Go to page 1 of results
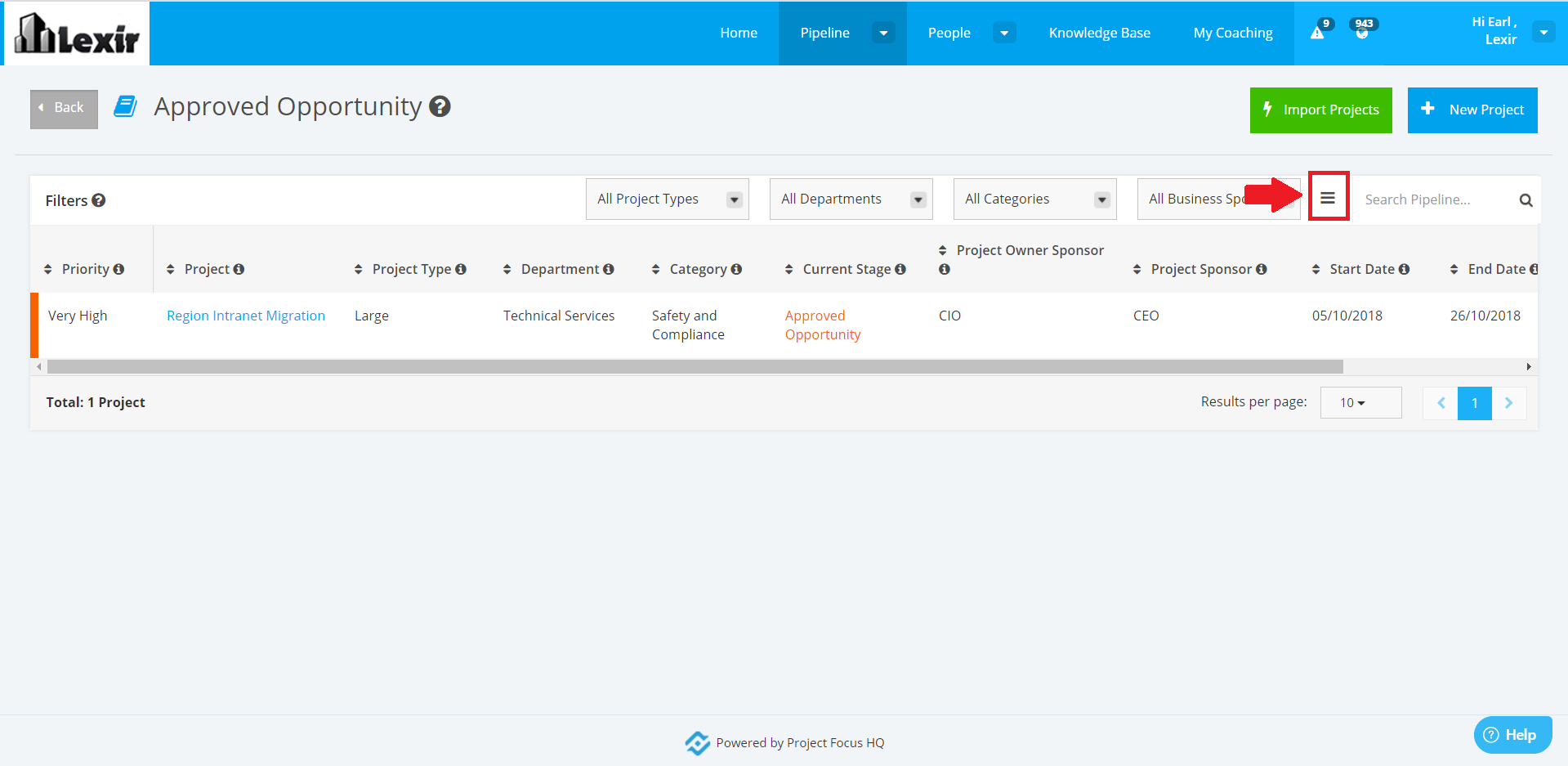Screen dimensions: 1568x766 1475,403
